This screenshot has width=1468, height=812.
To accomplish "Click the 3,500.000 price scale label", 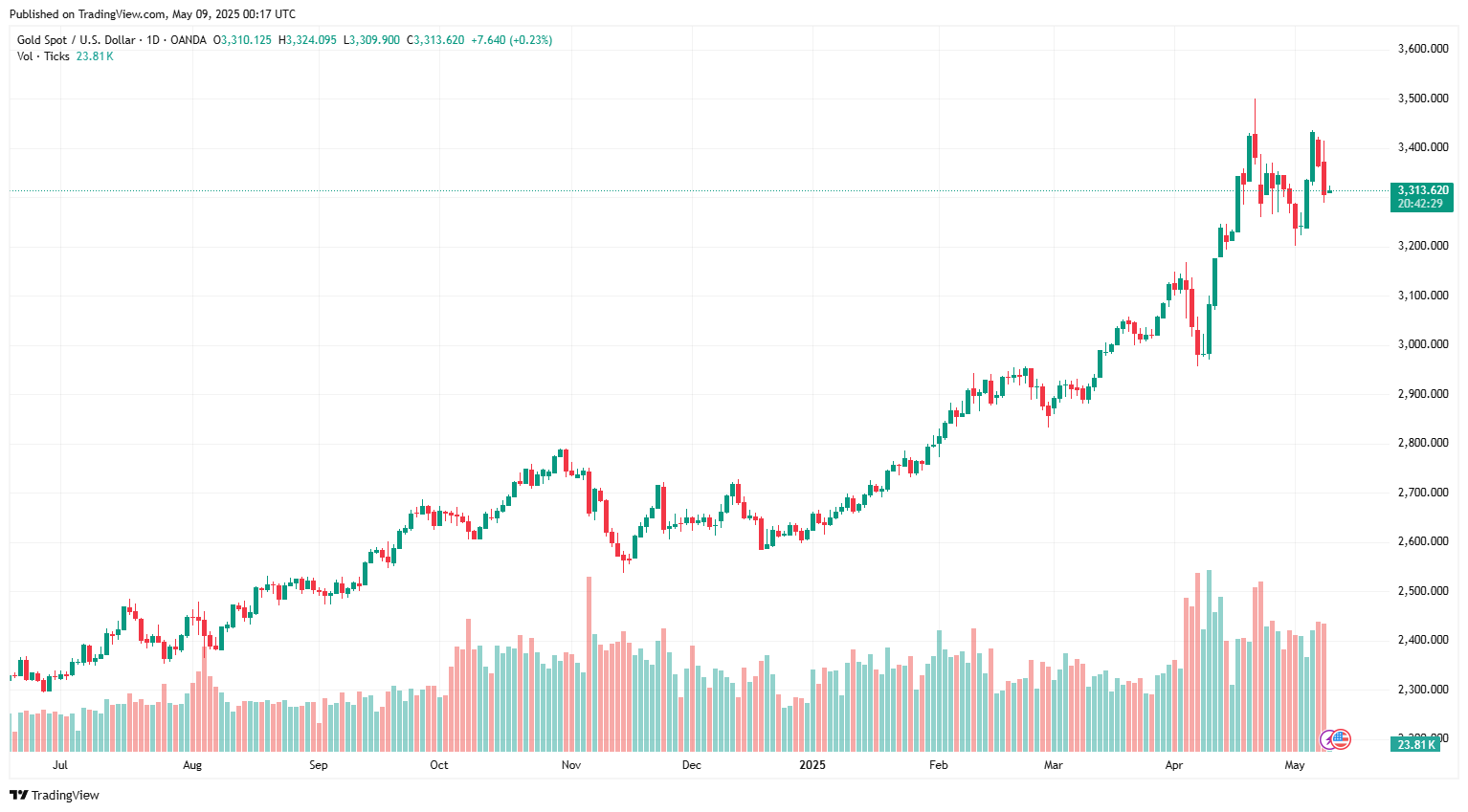I will coord(1423,99).
